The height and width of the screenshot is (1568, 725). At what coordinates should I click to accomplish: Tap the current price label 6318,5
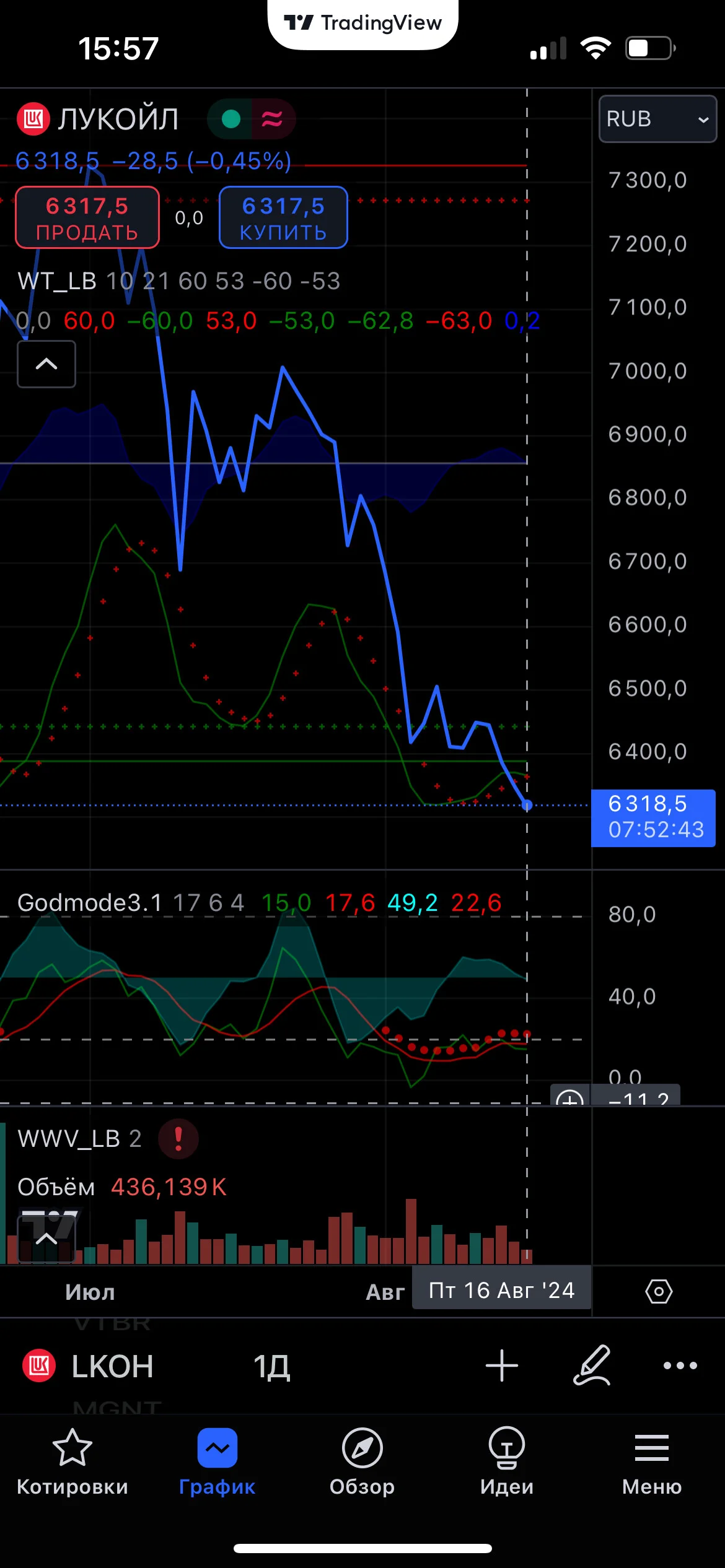click(x=654, y=818)
